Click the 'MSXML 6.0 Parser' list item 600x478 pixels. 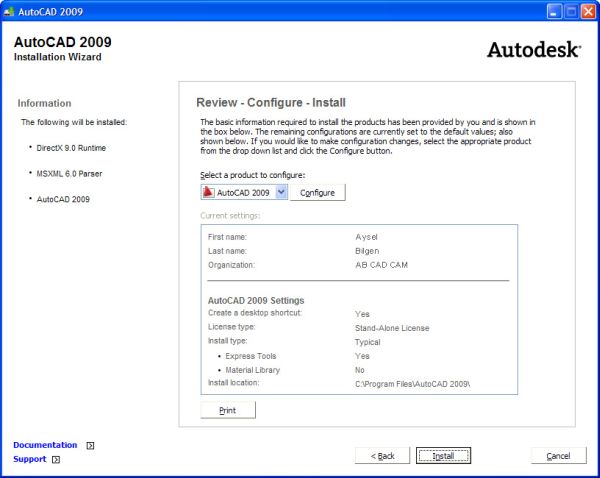(69, 174)
